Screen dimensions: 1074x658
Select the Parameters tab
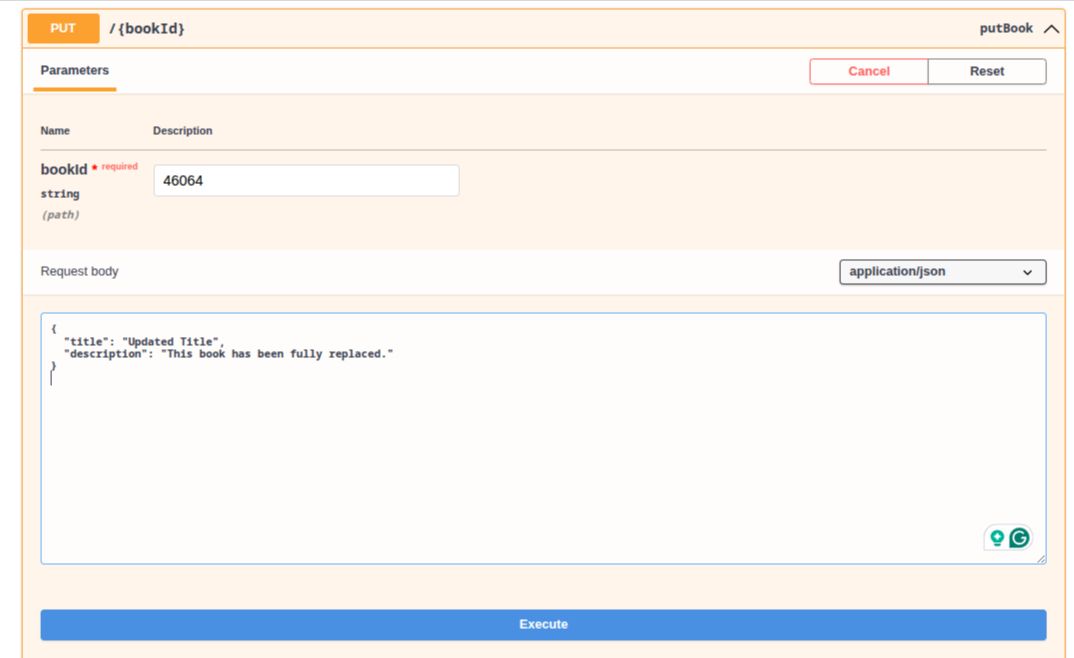(x=75, y=71)
